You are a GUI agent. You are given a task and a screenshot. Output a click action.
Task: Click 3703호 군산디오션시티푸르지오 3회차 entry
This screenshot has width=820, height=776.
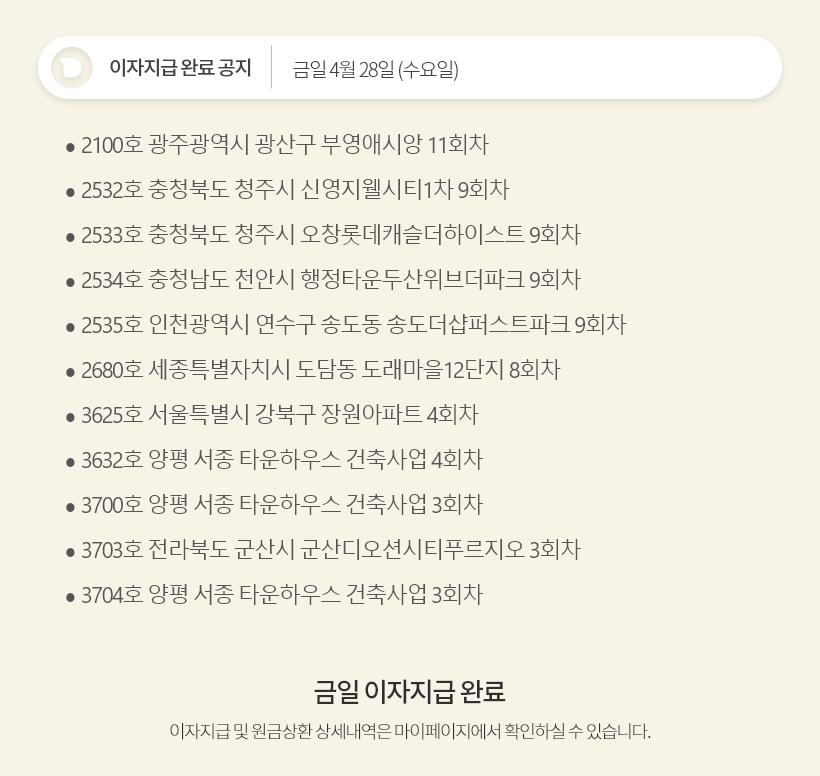tap(331, 550)
